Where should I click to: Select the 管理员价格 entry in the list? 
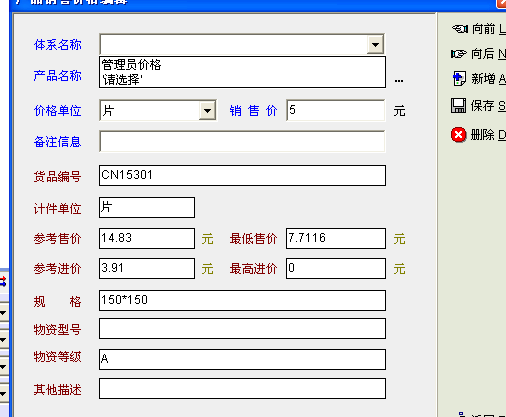point(131,65)
